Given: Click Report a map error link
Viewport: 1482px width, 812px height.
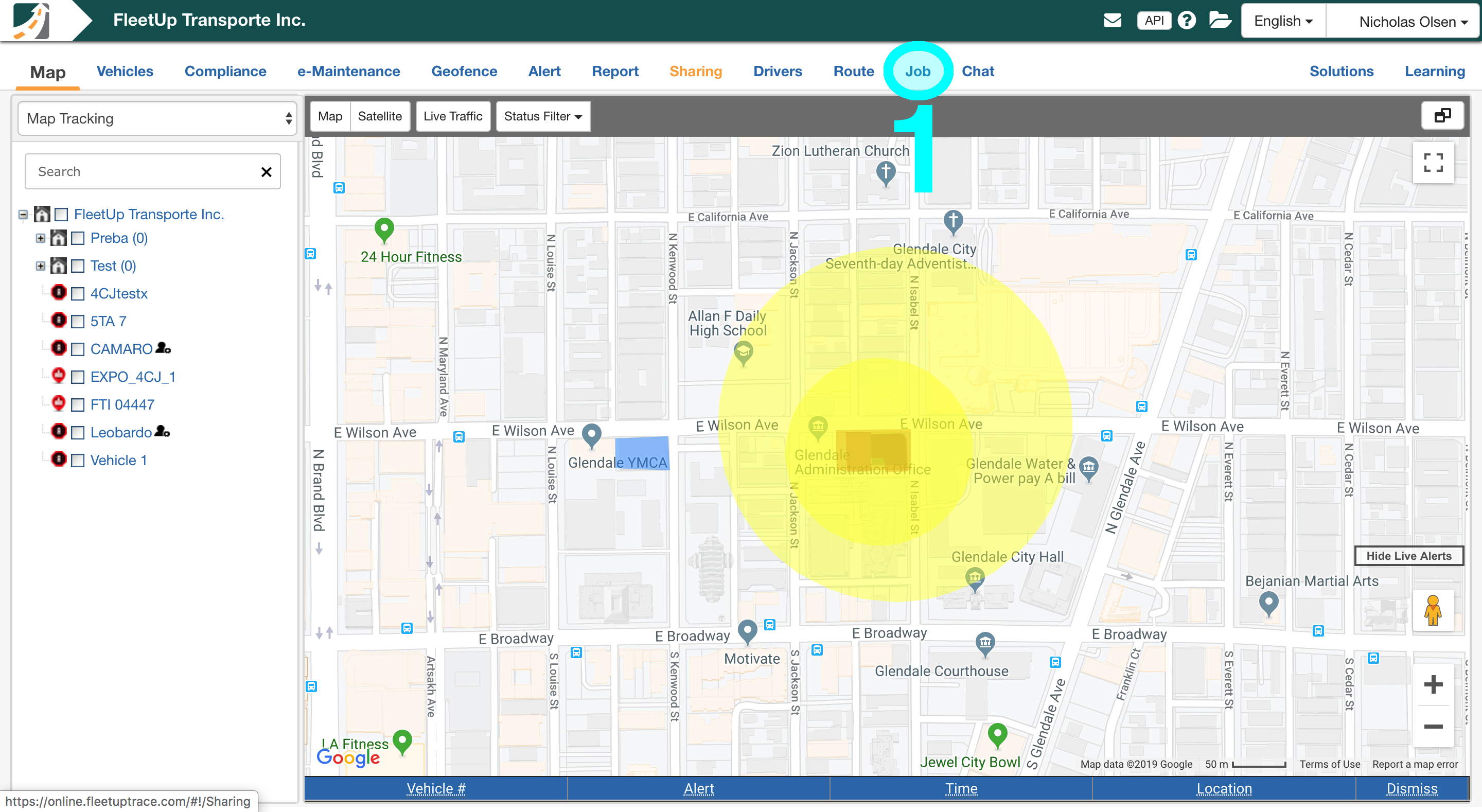Looking at the screenshot, I should tap(1415, 764).
